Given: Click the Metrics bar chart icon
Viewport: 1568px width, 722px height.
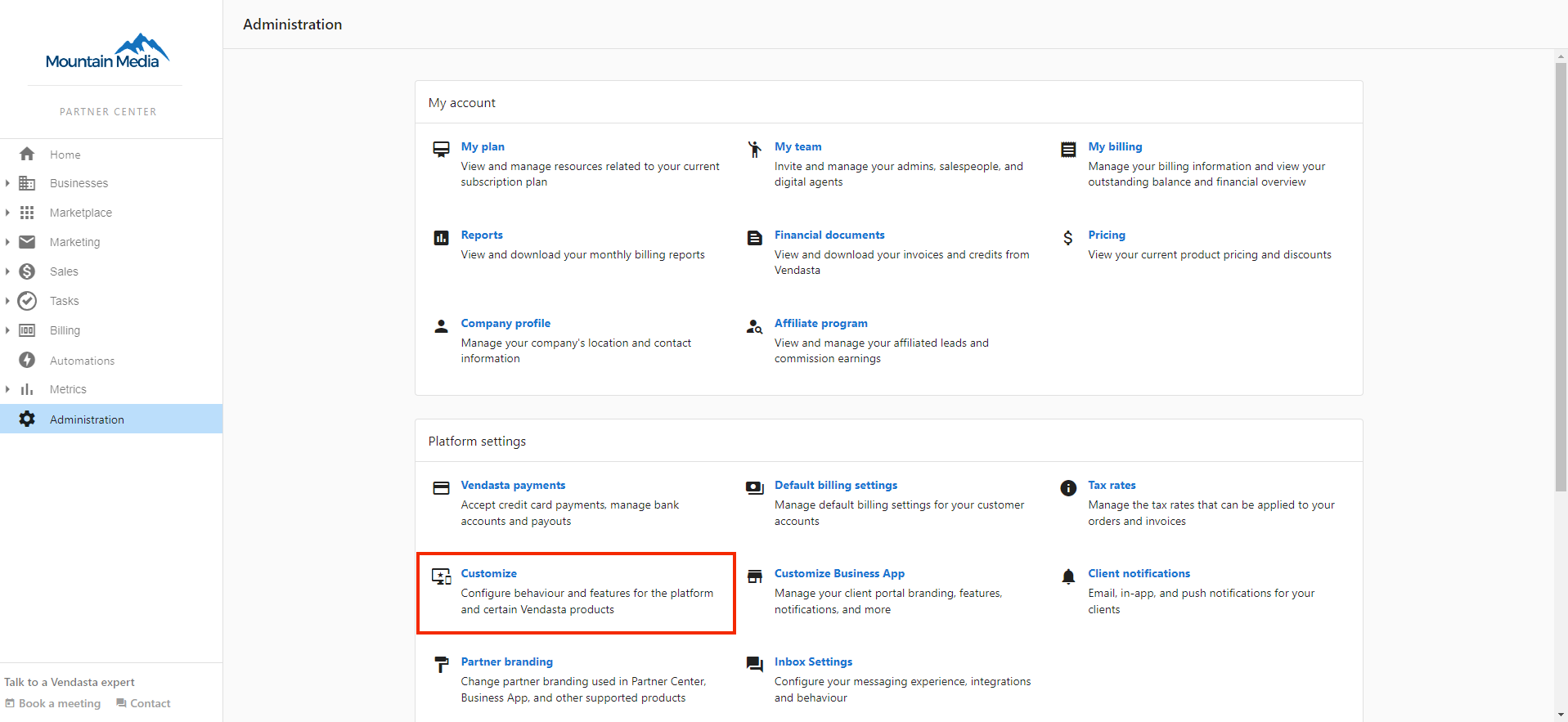Looking at the screenshot, I should click(27, 389).
